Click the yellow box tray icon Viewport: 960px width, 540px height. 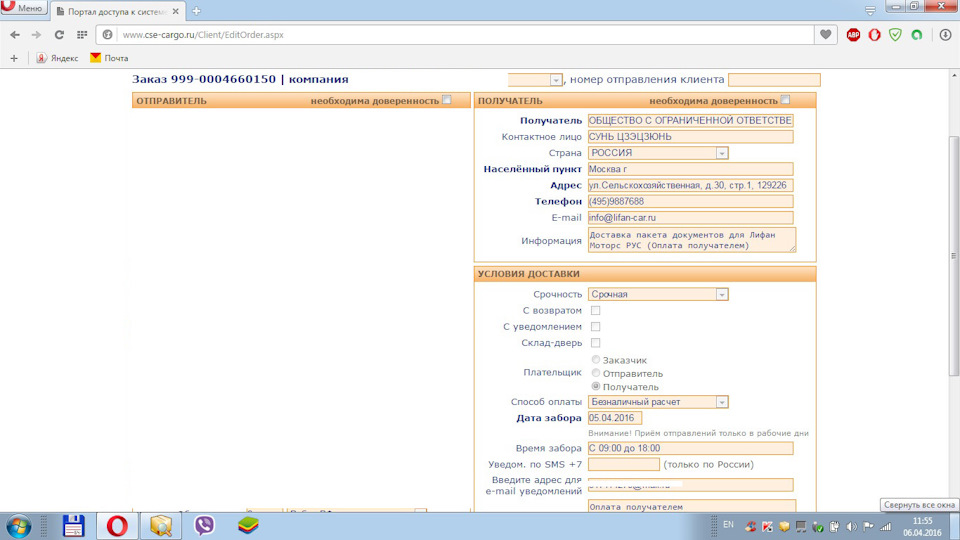pyautogui.click(x=784, y=527)
